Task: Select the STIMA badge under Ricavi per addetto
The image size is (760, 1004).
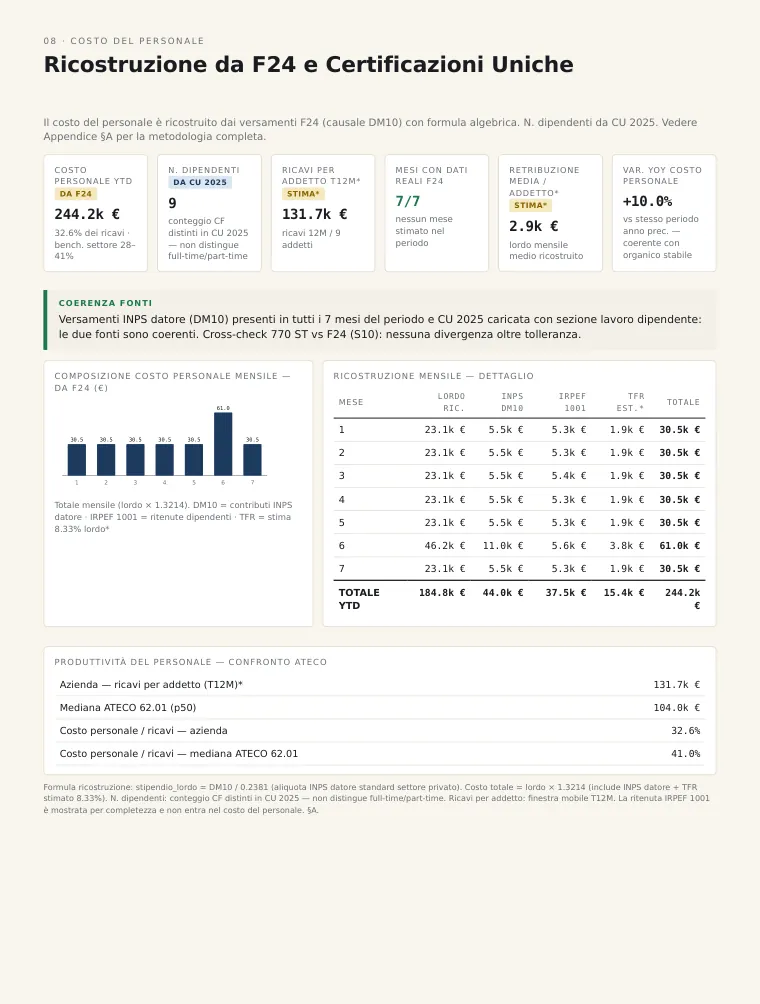Action: 303,194
